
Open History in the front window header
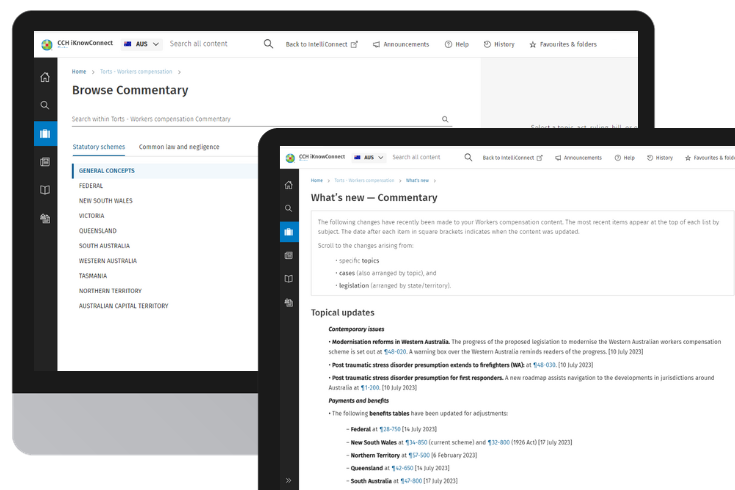[659, 157]
